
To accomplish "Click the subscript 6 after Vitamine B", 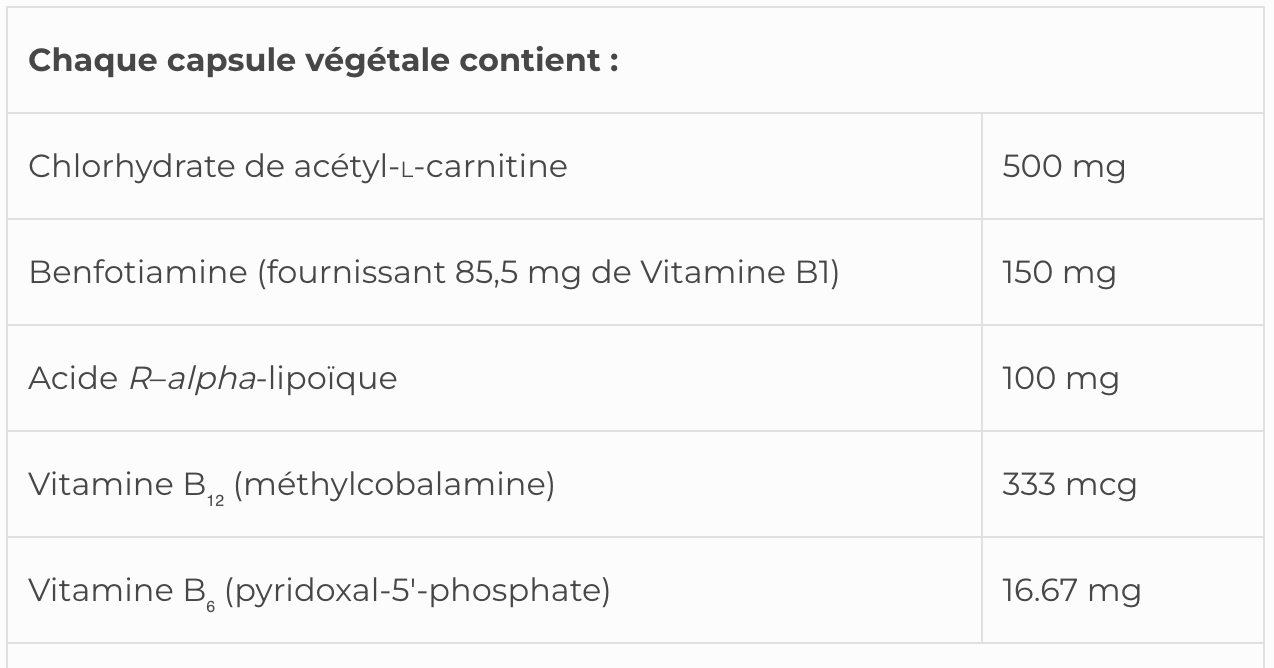I will [x=211, y=606].
